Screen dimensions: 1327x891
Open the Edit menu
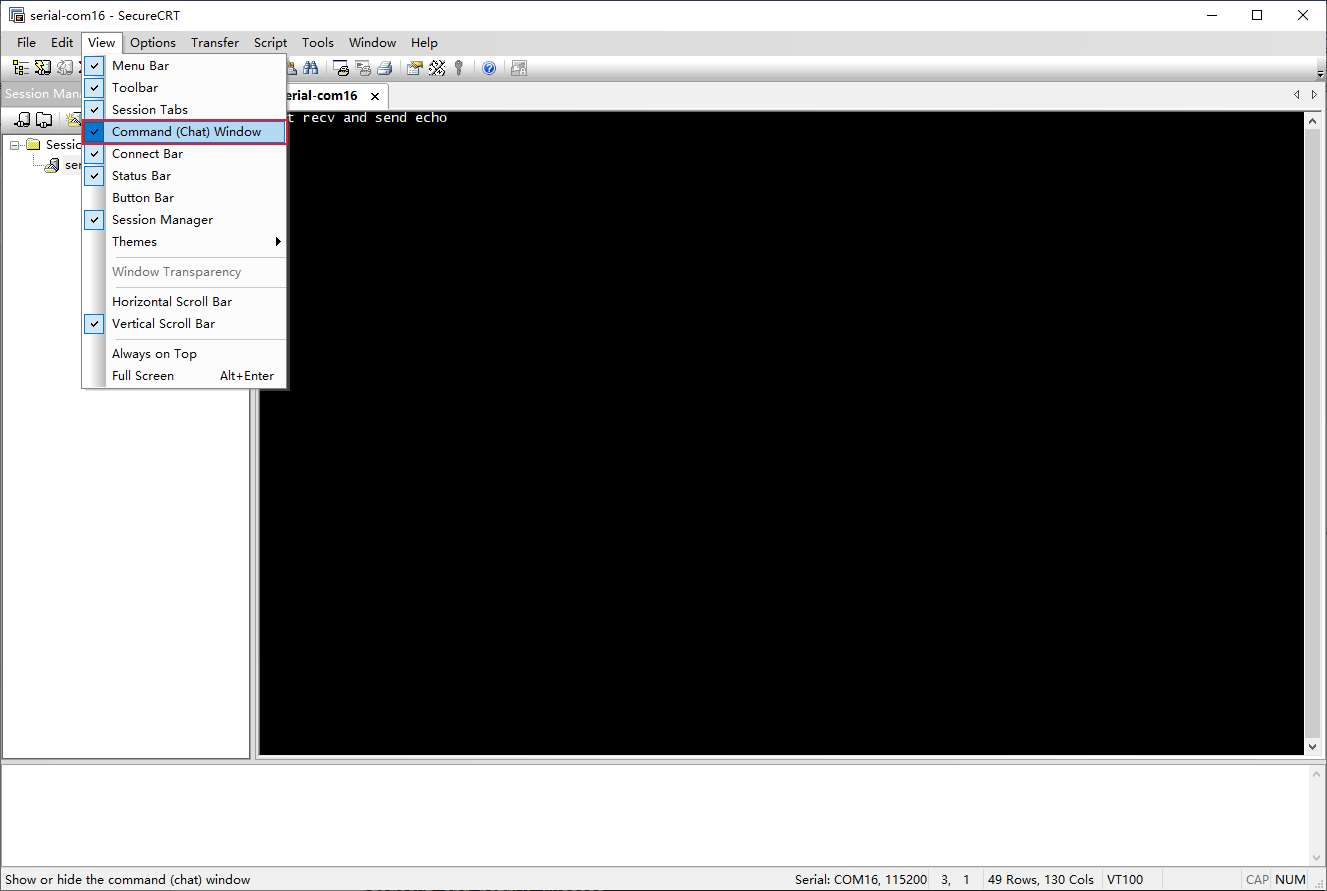click(62, 42)
